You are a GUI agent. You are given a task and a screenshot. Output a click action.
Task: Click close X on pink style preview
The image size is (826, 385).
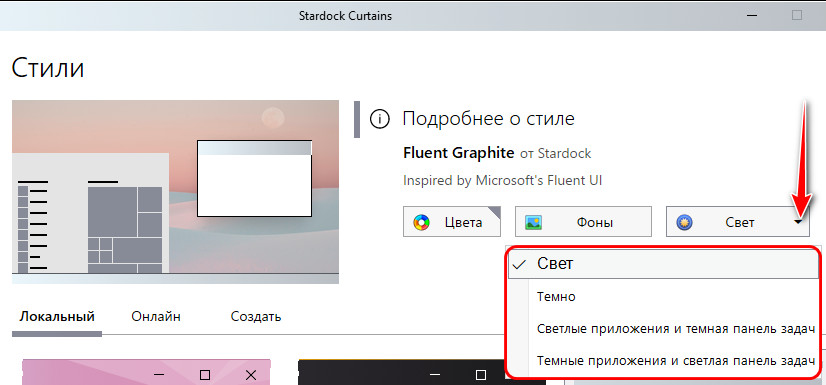[x=251, y=374]
